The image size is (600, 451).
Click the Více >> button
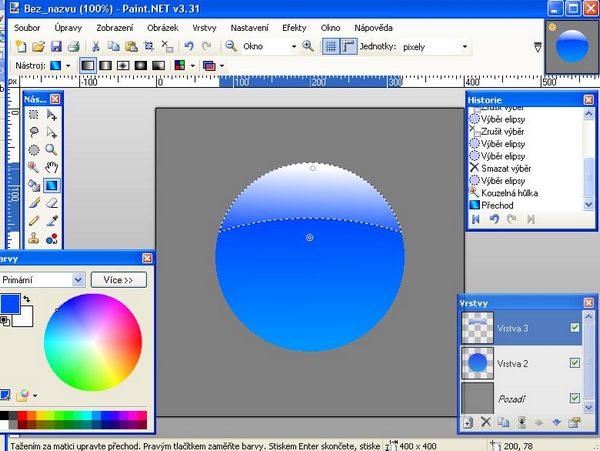tap(118, 280)
